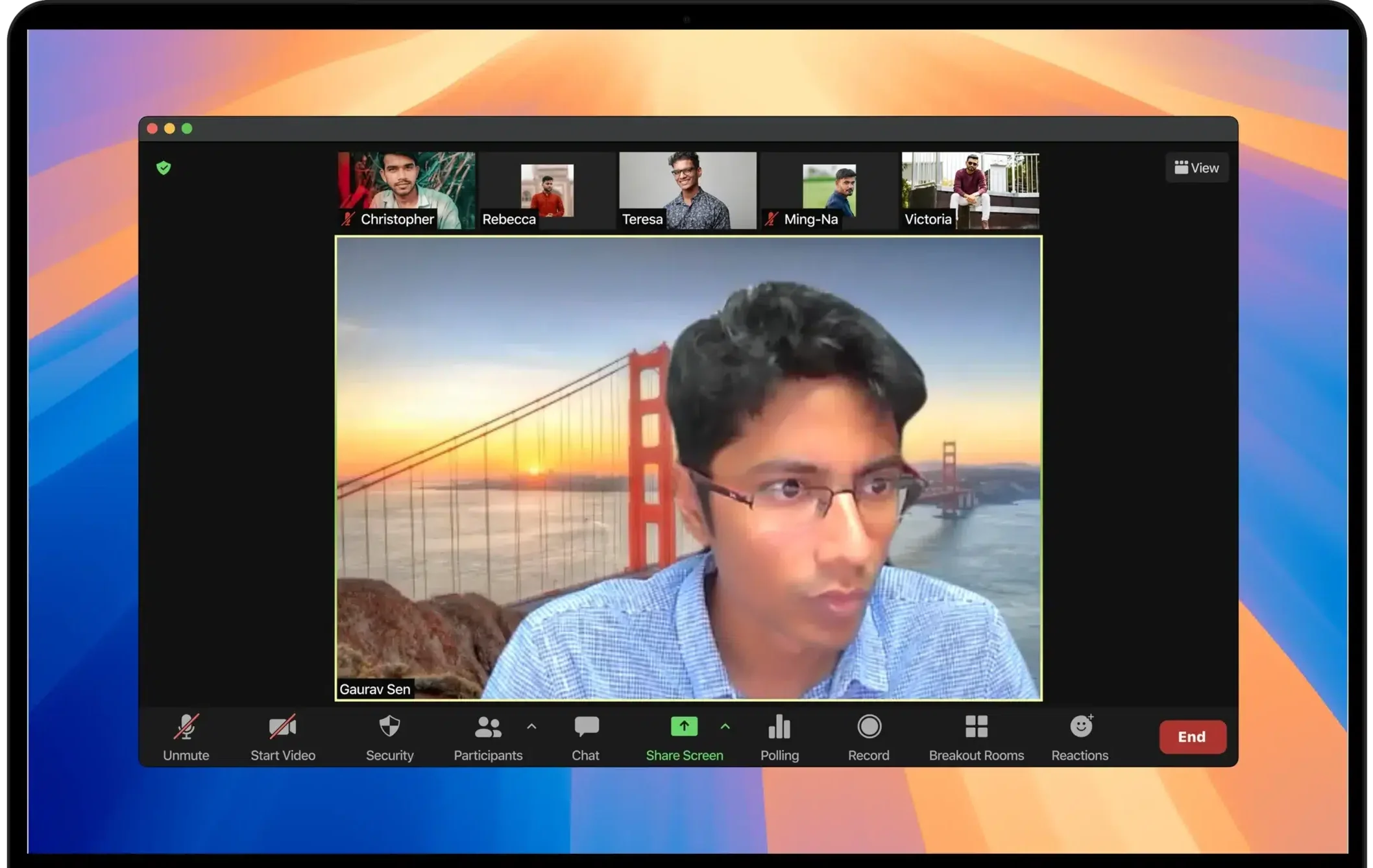Select Ming-Na's video thumbnail
This screenshot has height=868, width=1373.
coord(829,190)
